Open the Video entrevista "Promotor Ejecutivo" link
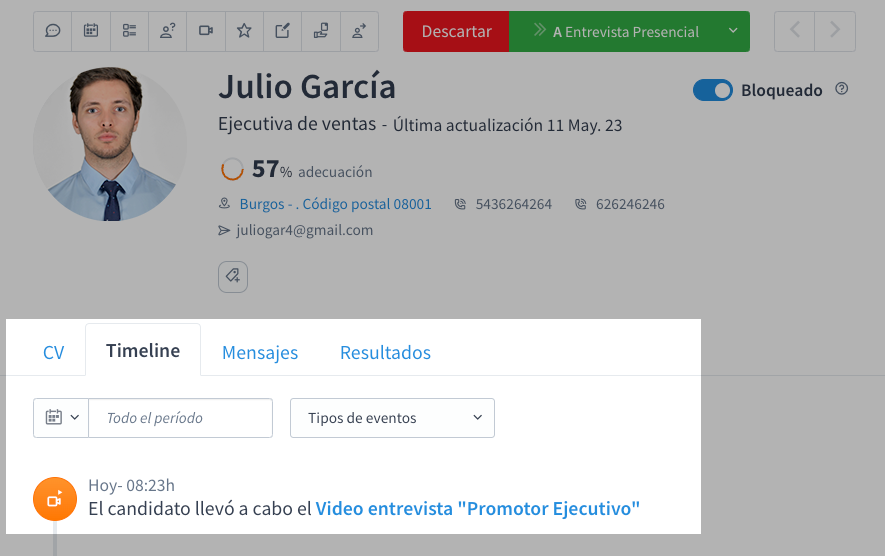This screenshot has height=556, width=885. pos(478,509)
